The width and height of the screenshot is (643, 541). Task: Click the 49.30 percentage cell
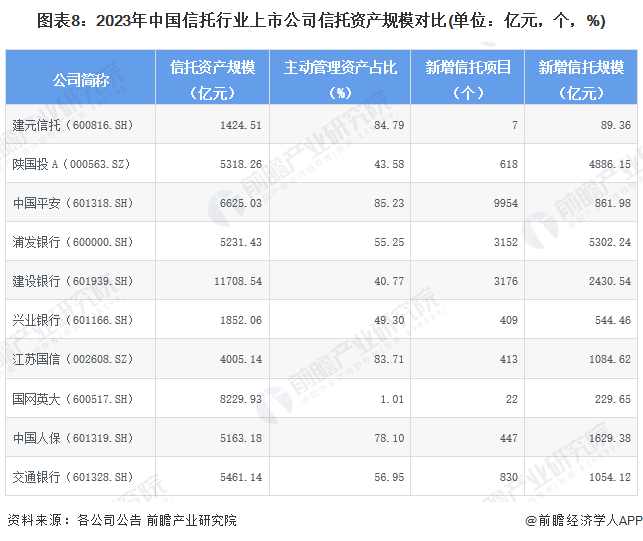click(389, 320)
